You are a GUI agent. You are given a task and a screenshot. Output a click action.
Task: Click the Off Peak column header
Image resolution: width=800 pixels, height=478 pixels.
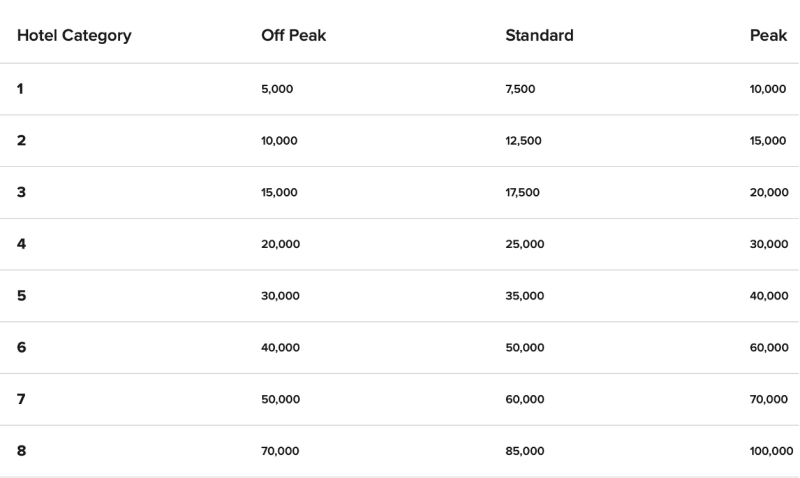click(x=293, y=36)
